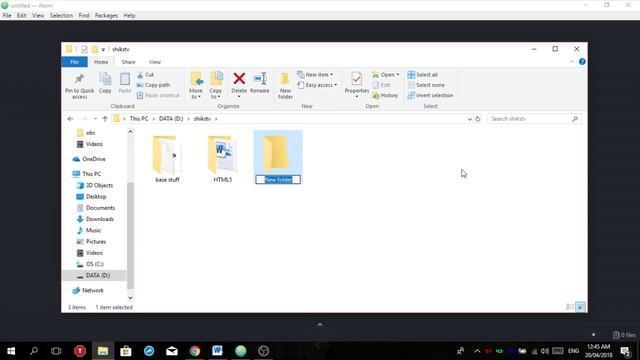Viewport: 640px width, 360px height.
Task: Click Copy path in Clipboard group
Action: point(153,85)
